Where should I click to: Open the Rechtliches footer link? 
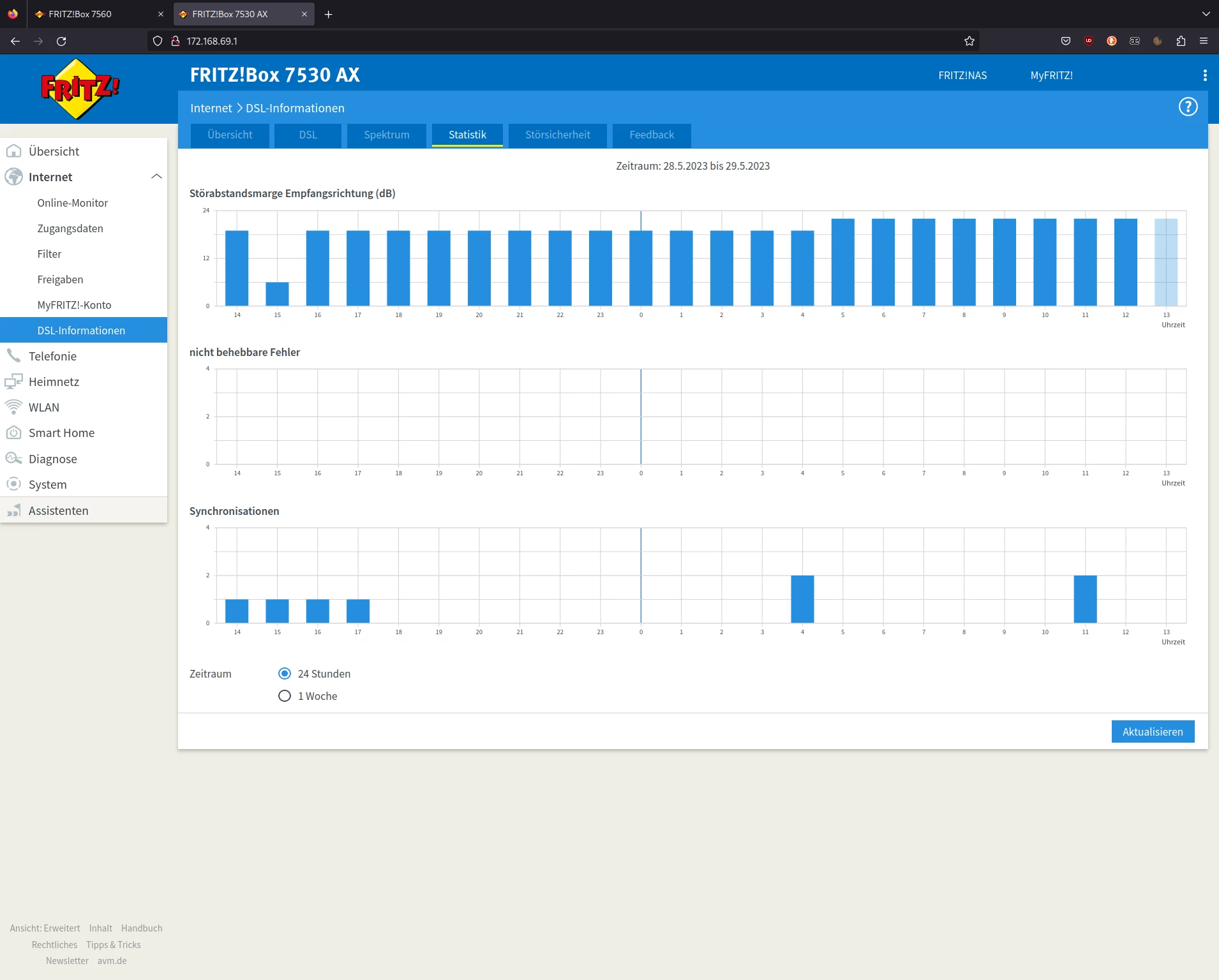pos(54,945)
